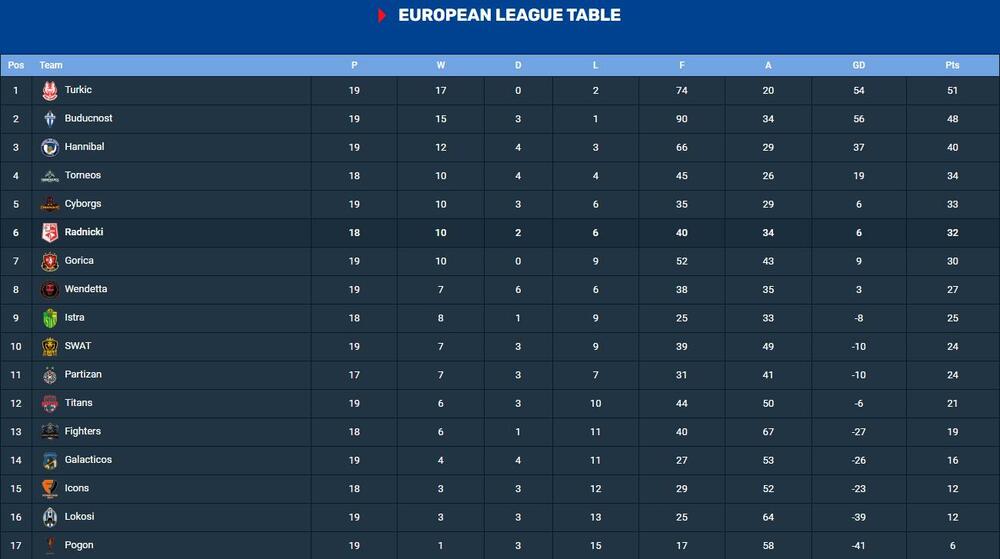Click the Titans team name

pos(79,403)
